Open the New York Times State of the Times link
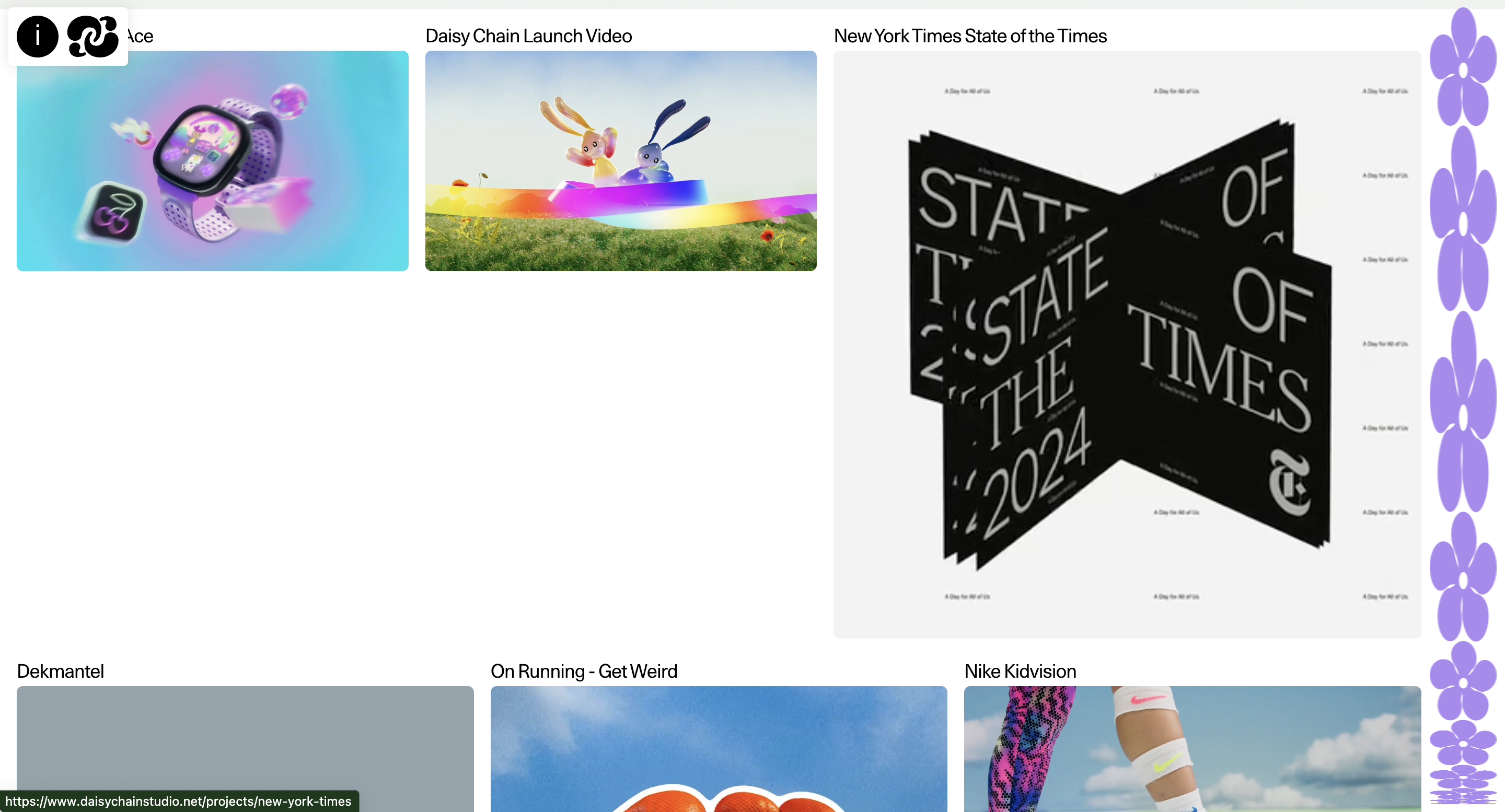Screen dimensions: 1505x812 click(970, 36)
